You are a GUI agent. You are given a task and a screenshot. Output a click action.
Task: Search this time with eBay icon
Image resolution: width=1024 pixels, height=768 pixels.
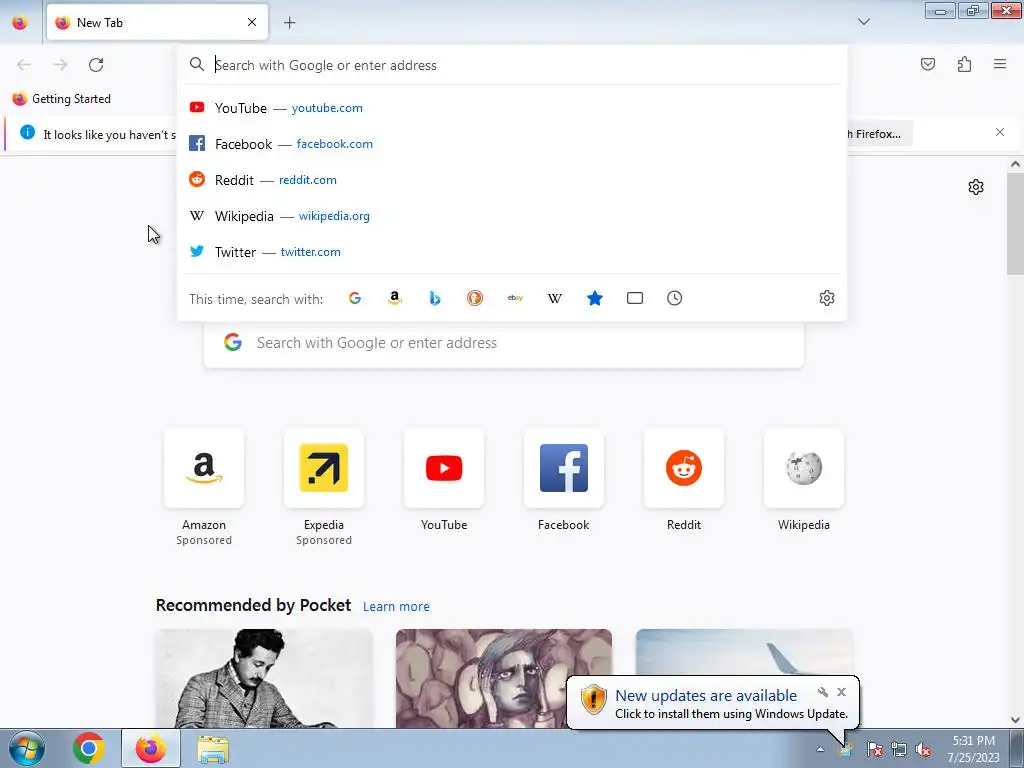(x=515, y=298)
